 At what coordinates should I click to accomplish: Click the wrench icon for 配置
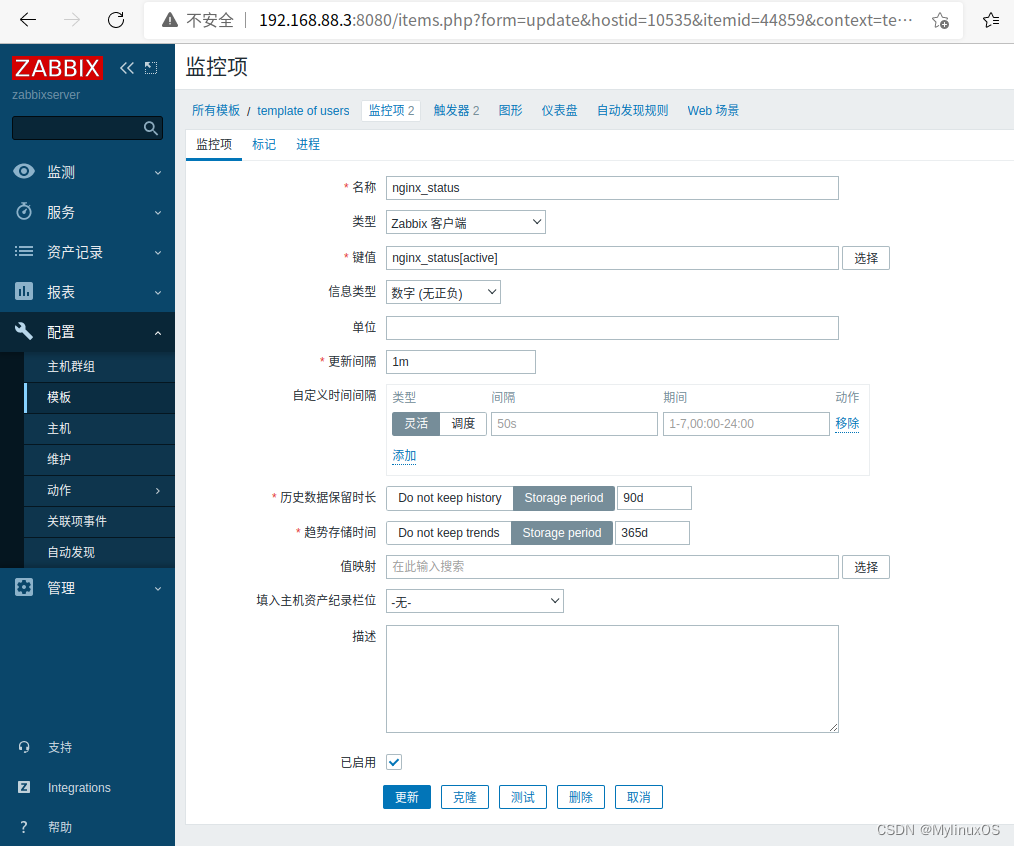pyautogui.click(x=24, y=332)
